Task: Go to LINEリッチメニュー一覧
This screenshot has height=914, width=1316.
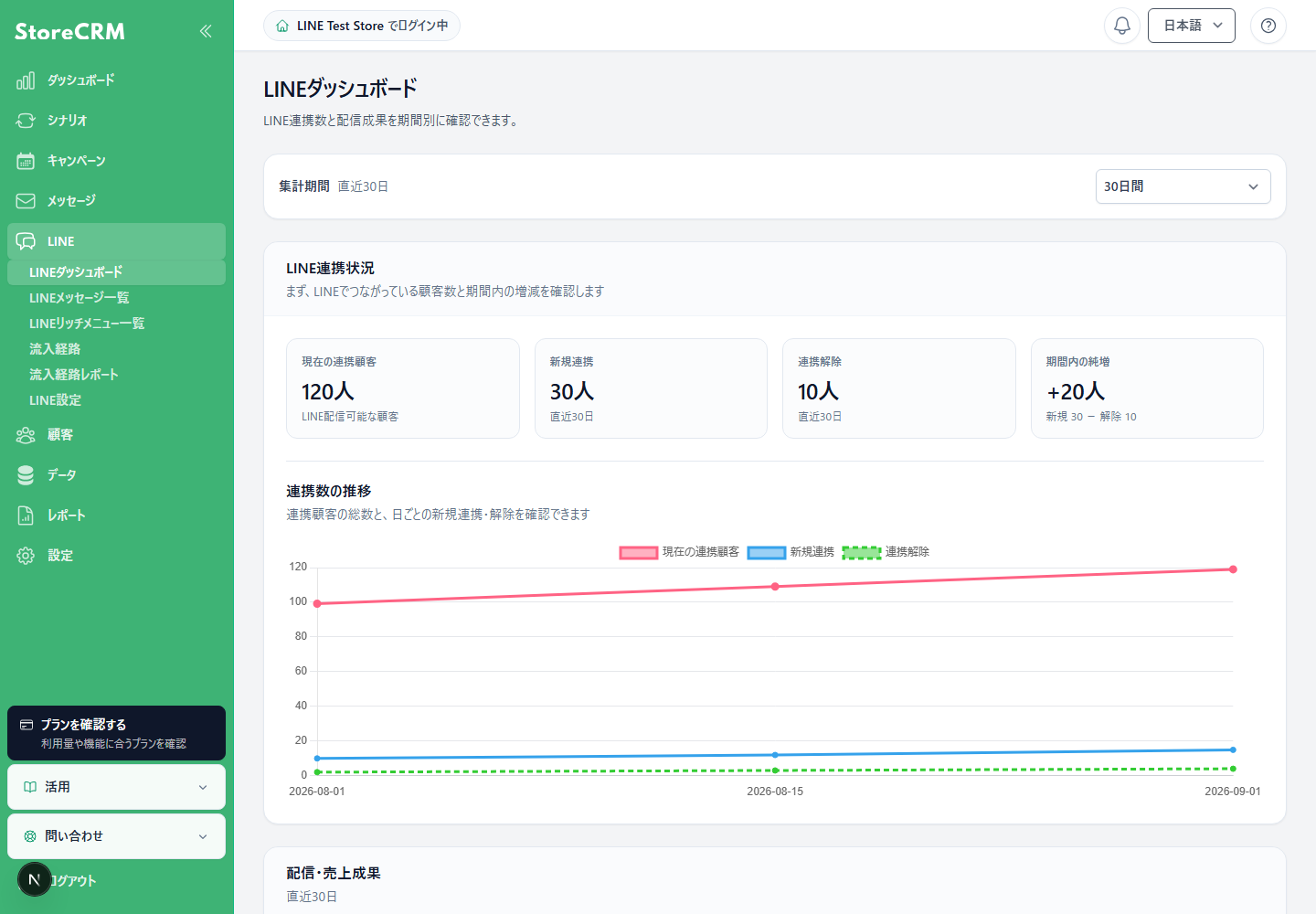Action: (x=116, y=324)
